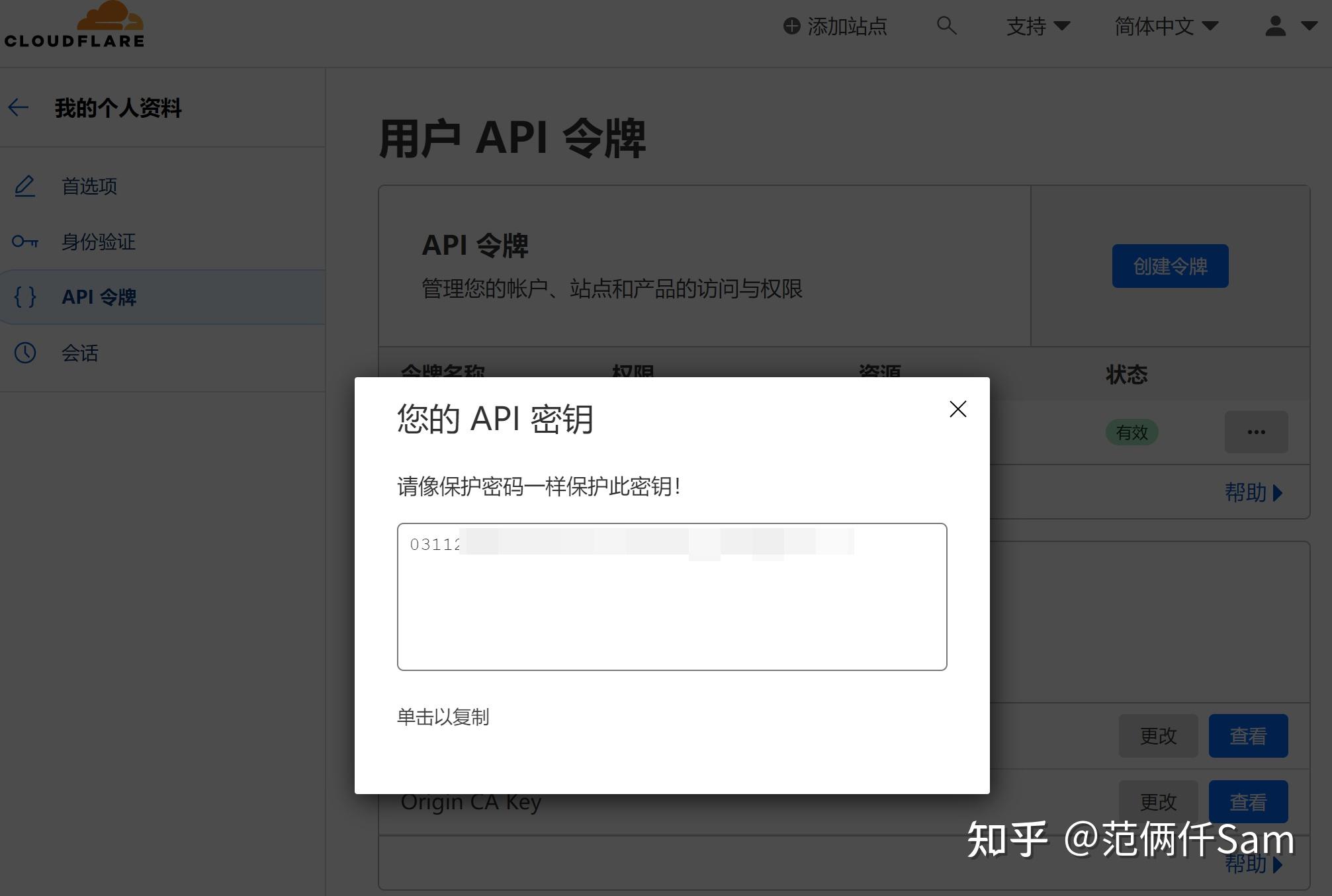This screenshot has height=896, width=1332.
Task: Click the 我的个人资料 heading
Action: (118, 108)
